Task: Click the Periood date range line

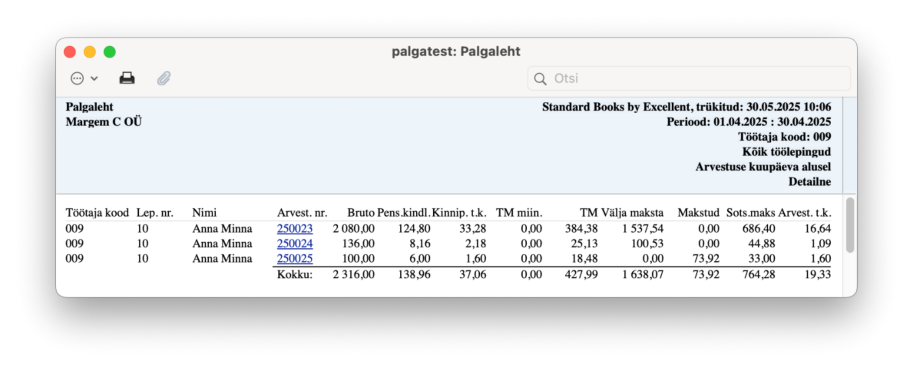Action: point(749,122)
